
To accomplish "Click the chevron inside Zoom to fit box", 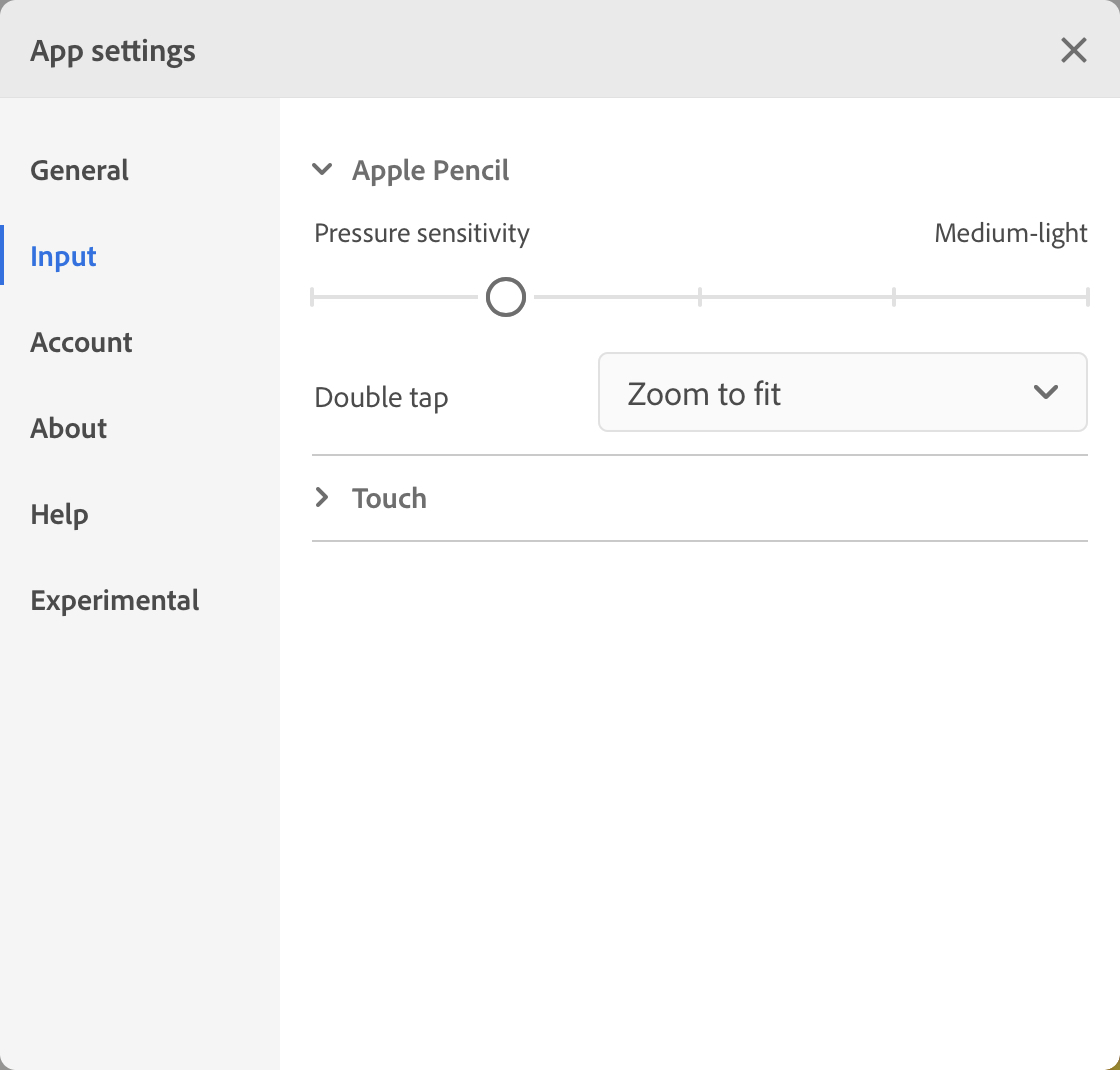I will (x=1047, y=392).
